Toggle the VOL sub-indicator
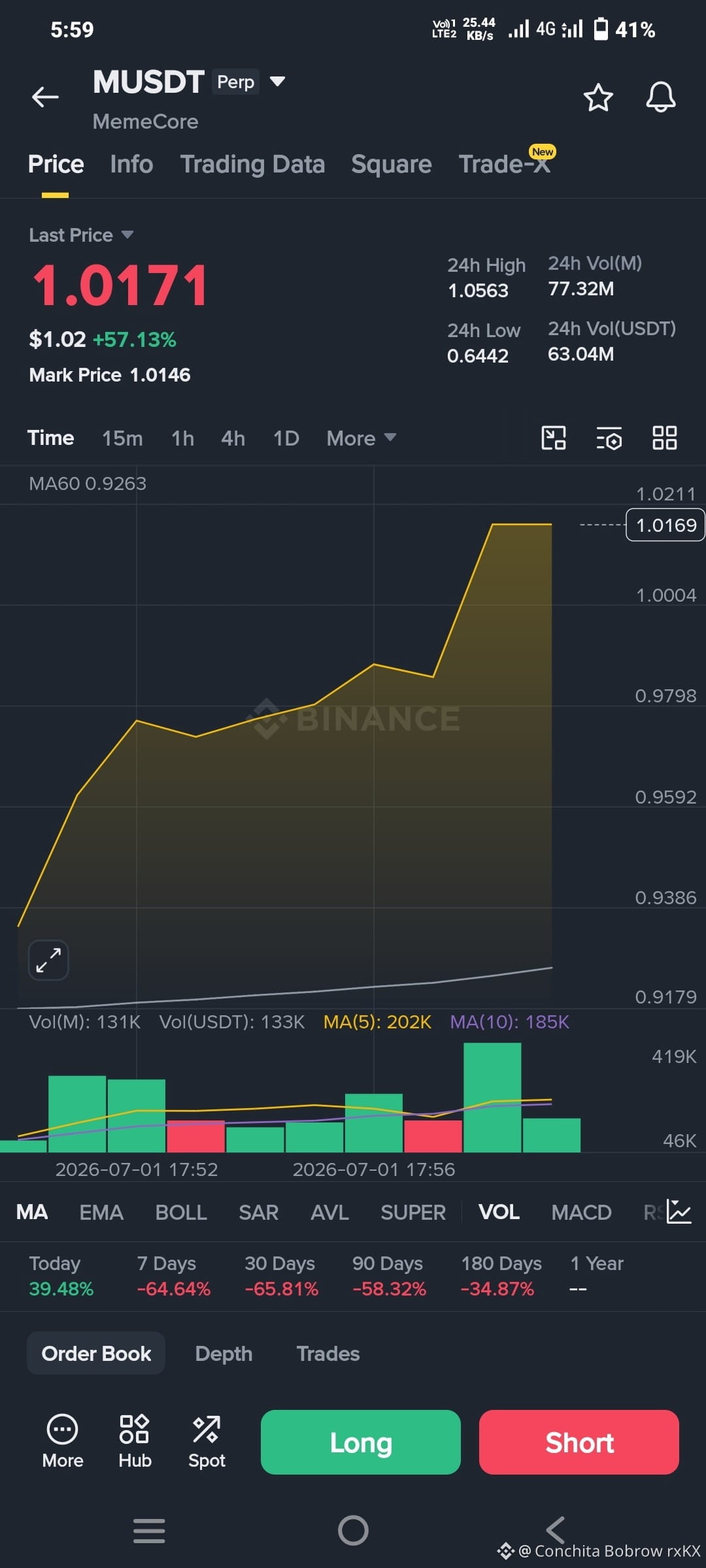 coord(499,1212)
